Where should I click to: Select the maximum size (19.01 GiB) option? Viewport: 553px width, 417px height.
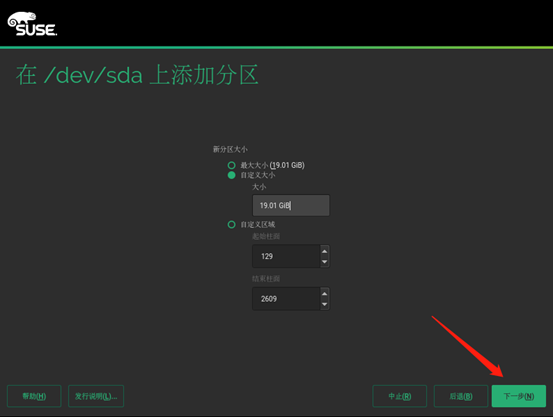231,165
